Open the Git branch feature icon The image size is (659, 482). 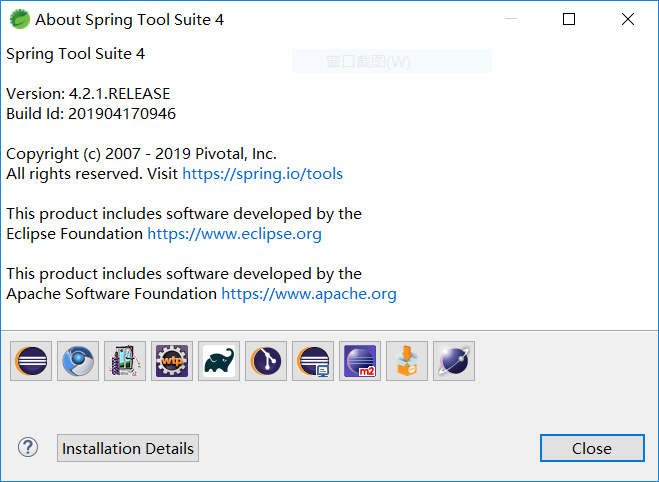click(x=266, y=361)
